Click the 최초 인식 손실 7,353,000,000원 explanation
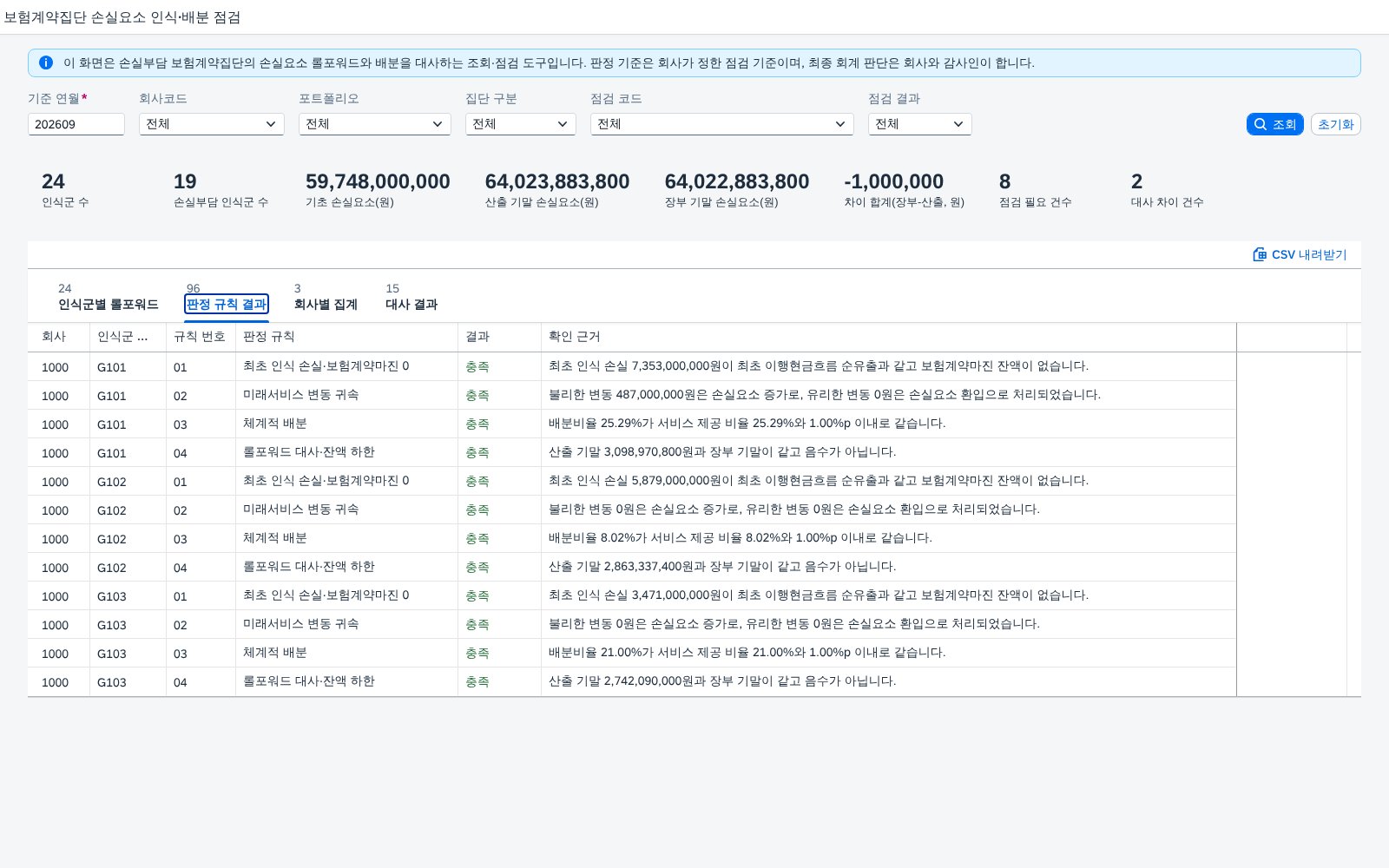 [x=819, y=366]
